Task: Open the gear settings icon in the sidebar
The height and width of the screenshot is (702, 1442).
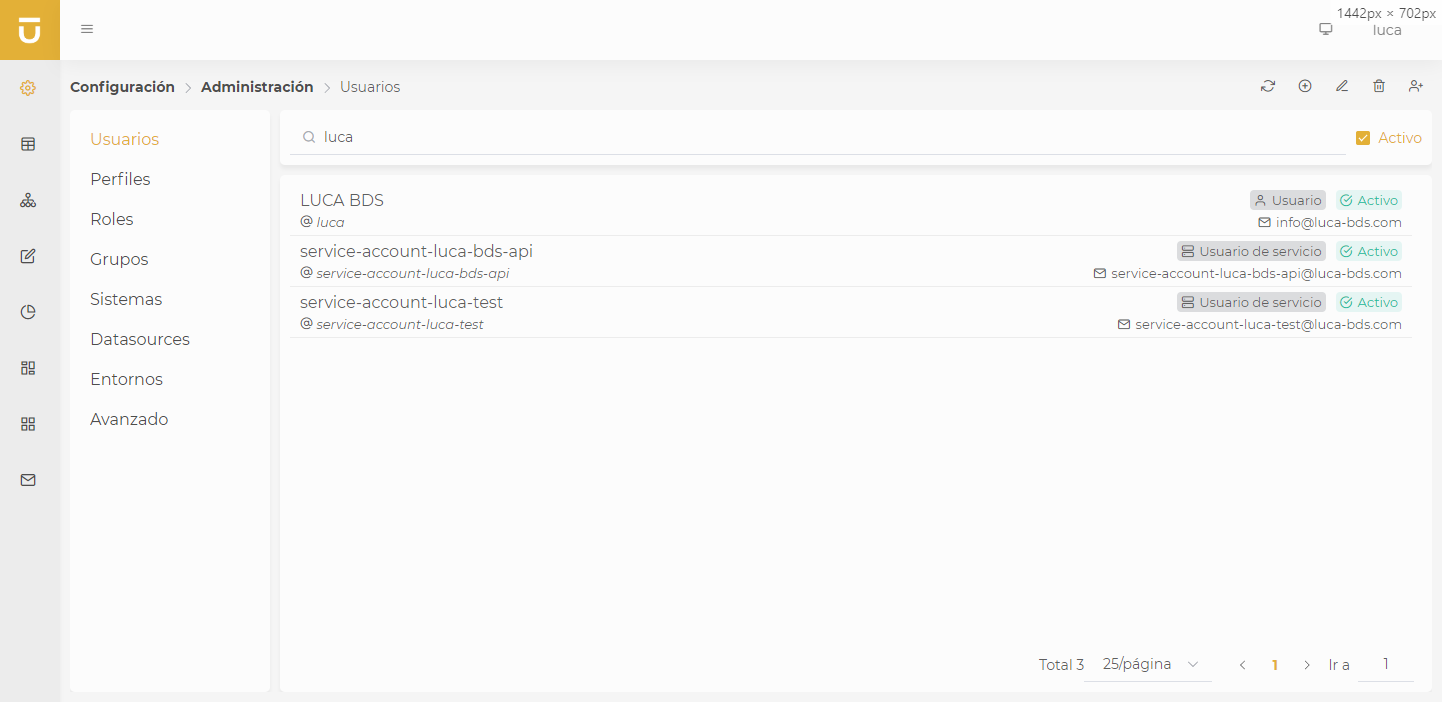Action: pos(28,88)
